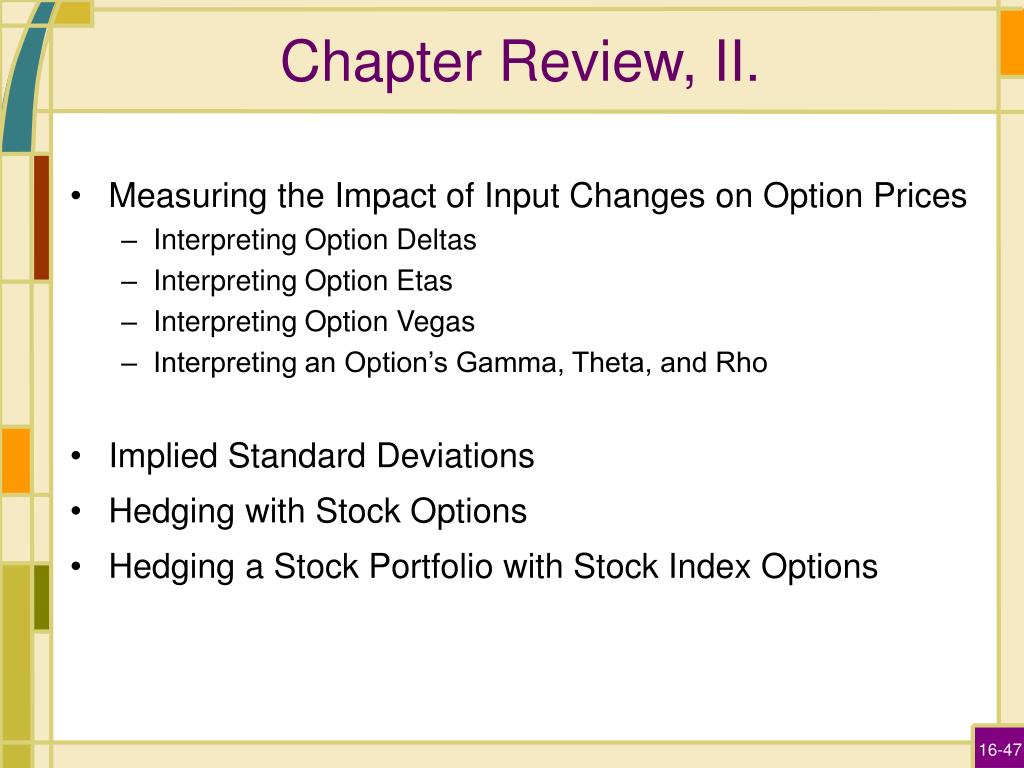Click the Hedging with Stock Options bullet
The width and height of the screenshot is (1024, 768).
click(317, 511)
